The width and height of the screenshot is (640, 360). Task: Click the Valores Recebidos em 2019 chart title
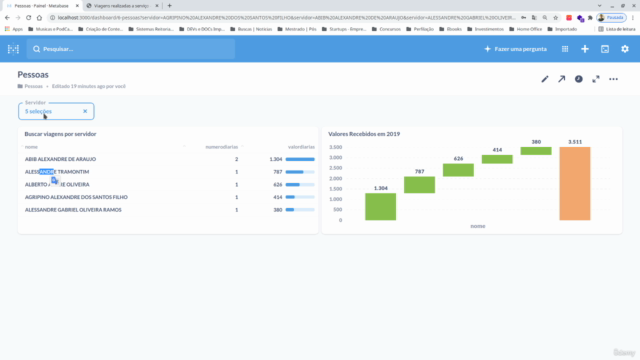point(364,134)
